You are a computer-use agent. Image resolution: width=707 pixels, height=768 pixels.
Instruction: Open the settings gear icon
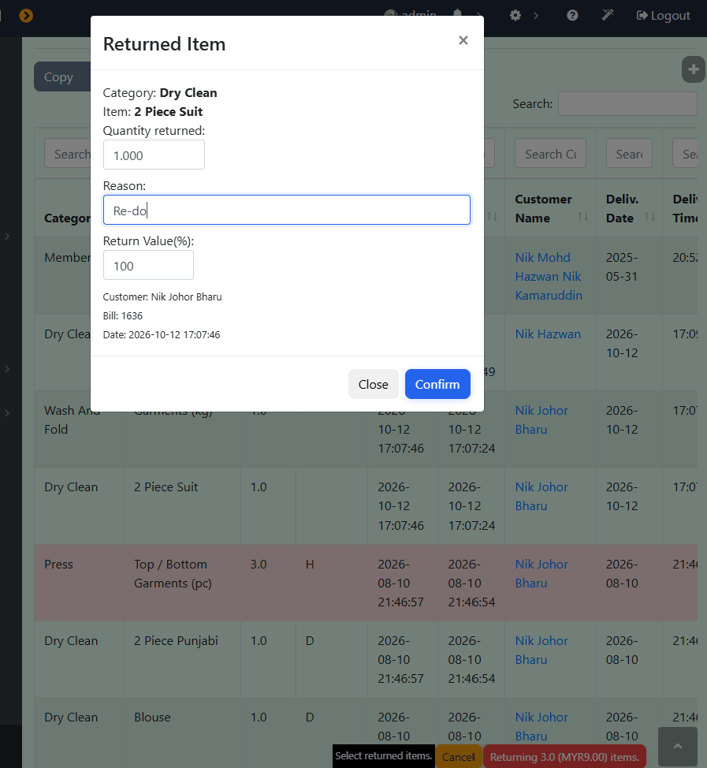point(515,16)
